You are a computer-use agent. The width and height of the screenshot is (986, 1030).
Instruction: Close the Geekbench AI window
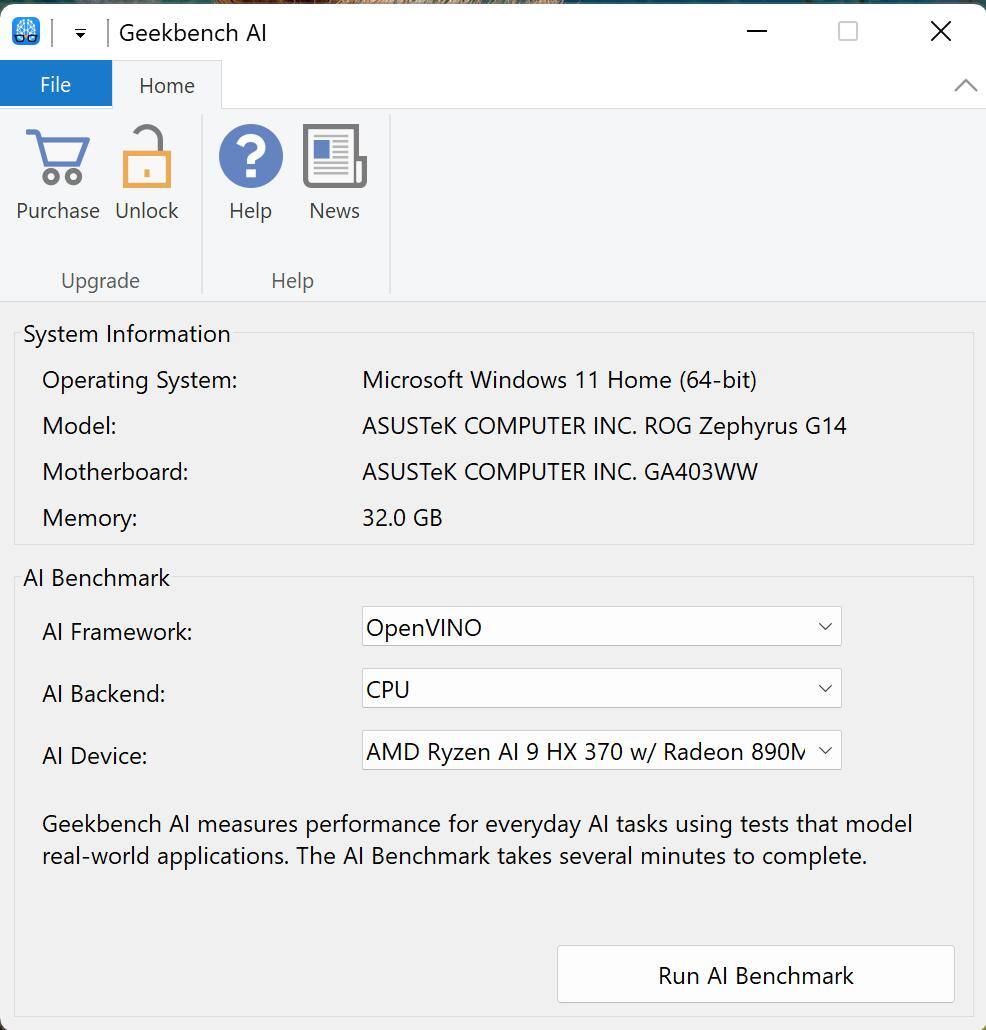(x=940, y=32)
